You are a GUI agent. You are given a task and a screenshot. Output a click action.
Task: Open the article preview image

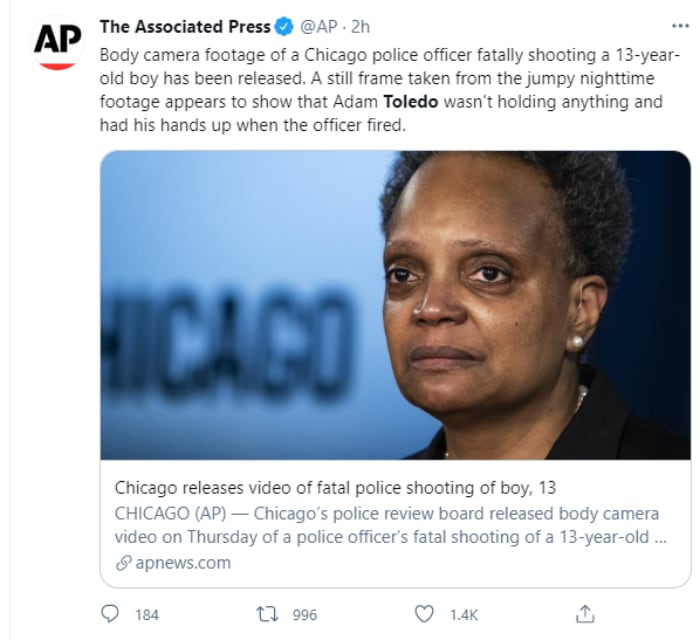click(396, 305)
